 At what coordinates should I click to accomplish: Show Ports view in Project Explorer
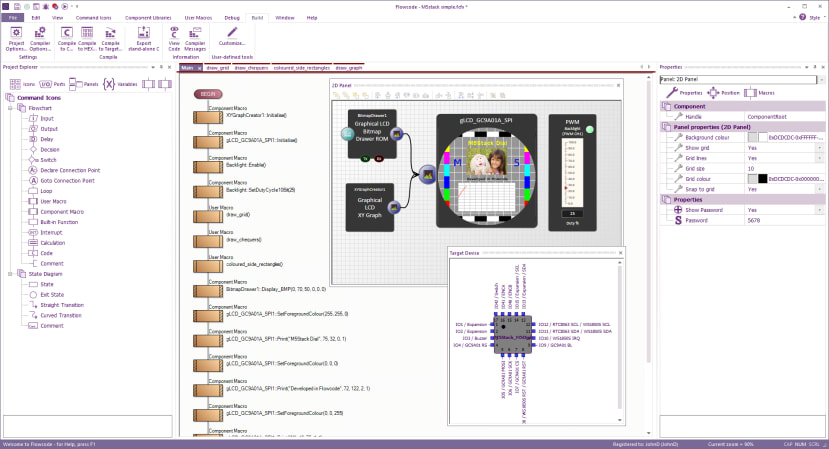point(52,84)
